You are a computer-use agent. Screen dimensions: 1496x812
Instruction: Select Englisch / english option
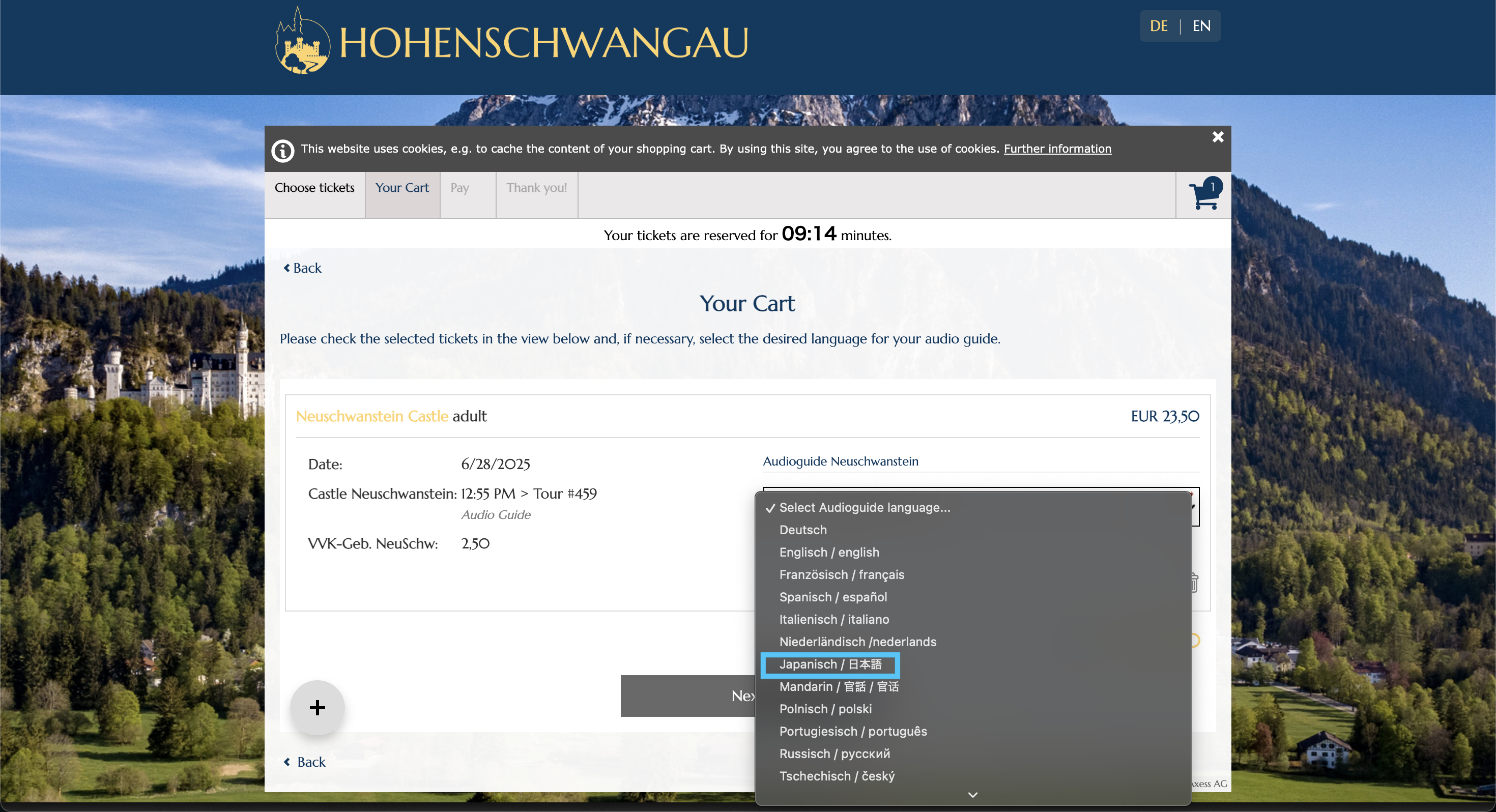973,552
